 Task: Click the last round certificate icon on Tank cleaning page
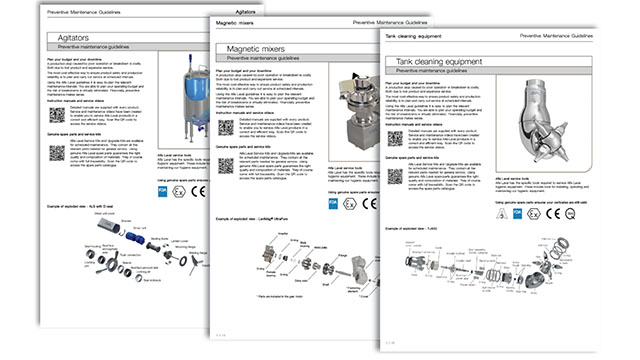coord(570,213)
